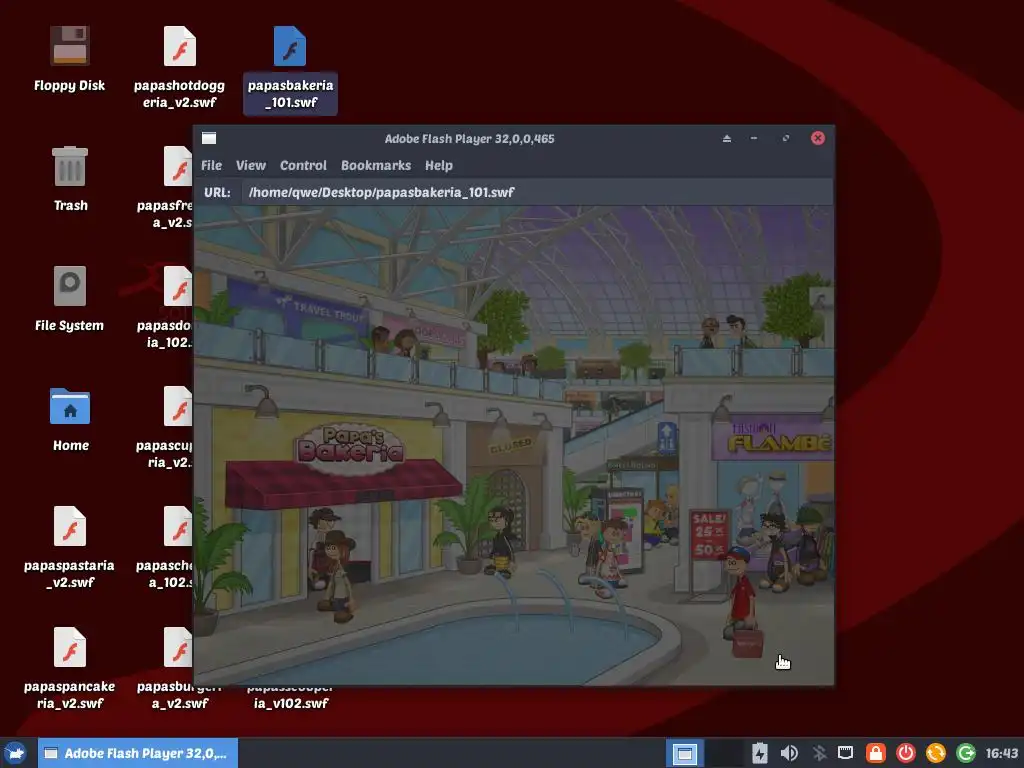
Task: Open the battery power manager tray icon
Action: point(760,754)
